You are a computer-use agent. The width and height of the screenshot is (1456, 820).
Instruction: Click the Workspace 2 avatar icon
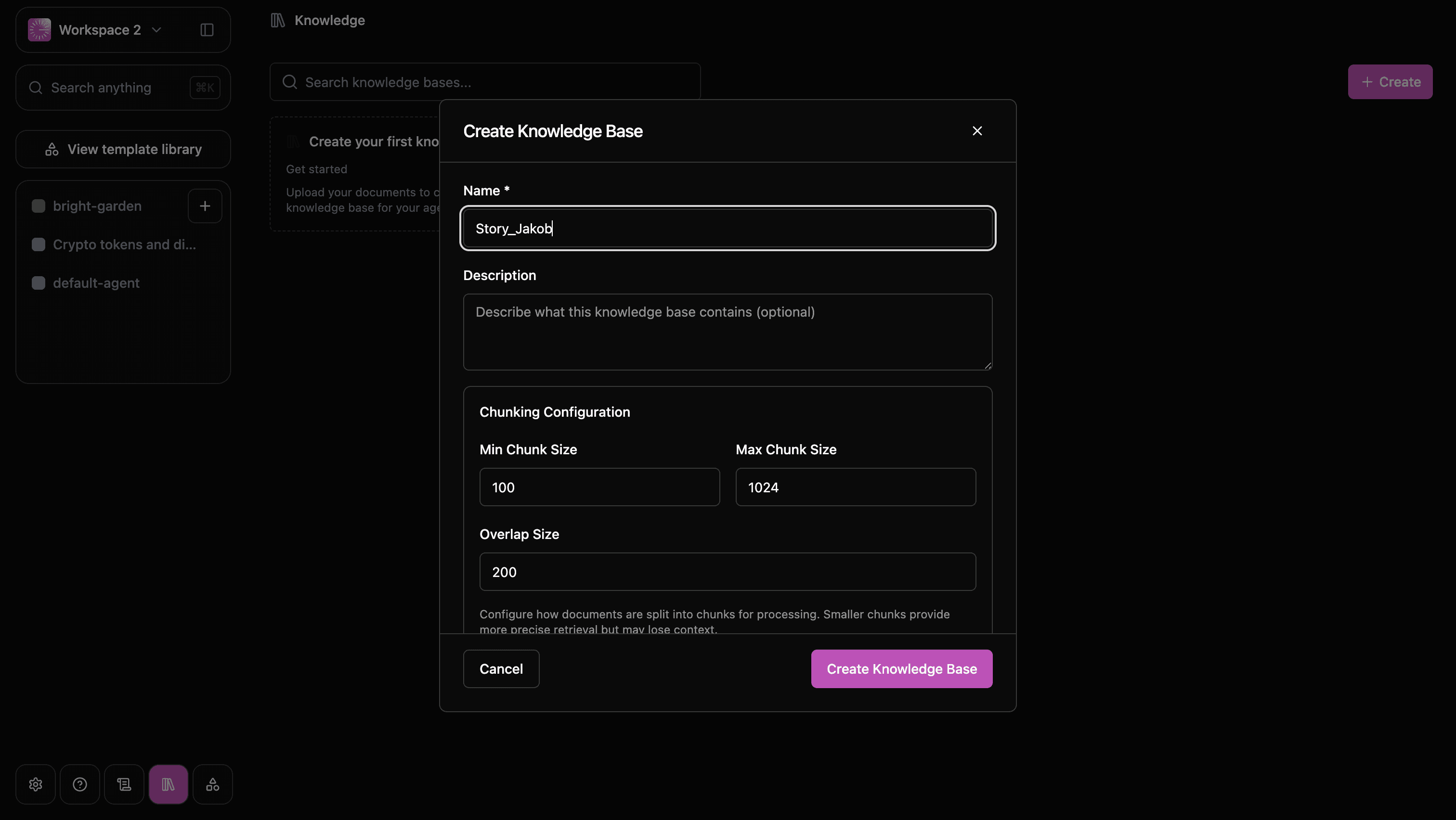point(38,29)
